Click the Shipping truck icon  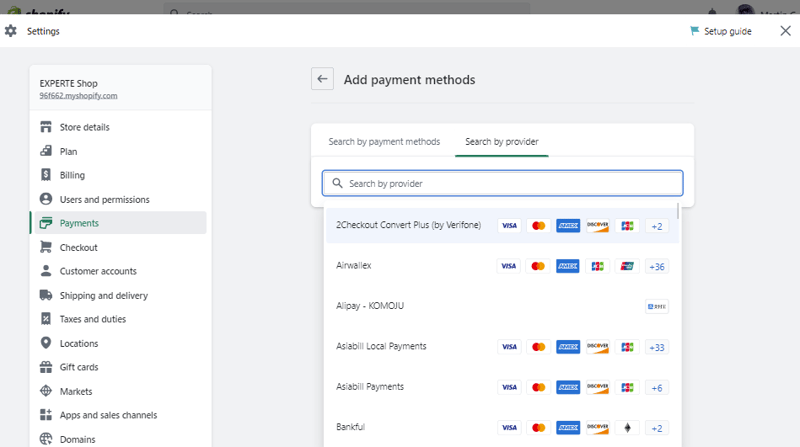point(46,295)
